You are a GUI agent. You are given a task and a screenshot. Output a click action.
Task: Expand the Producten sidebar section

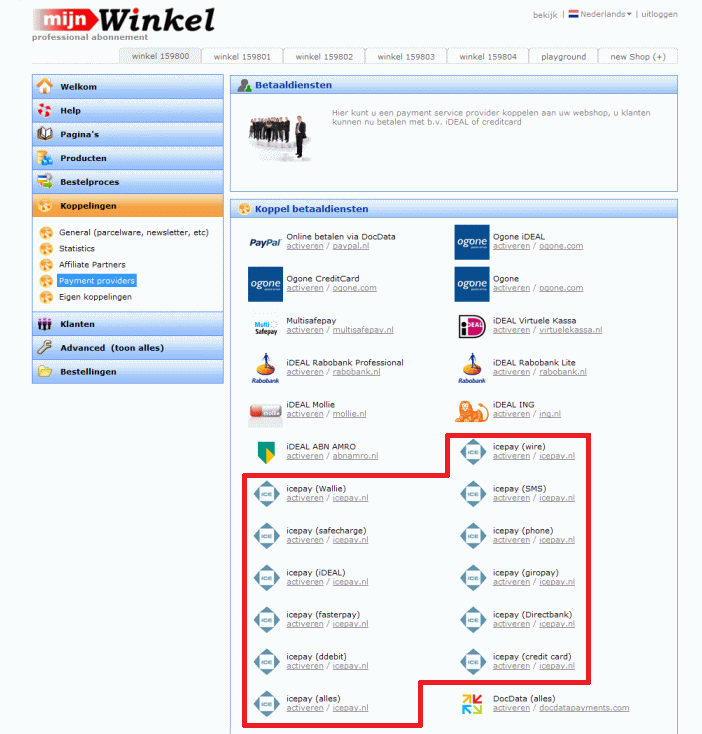coord(128,158)
